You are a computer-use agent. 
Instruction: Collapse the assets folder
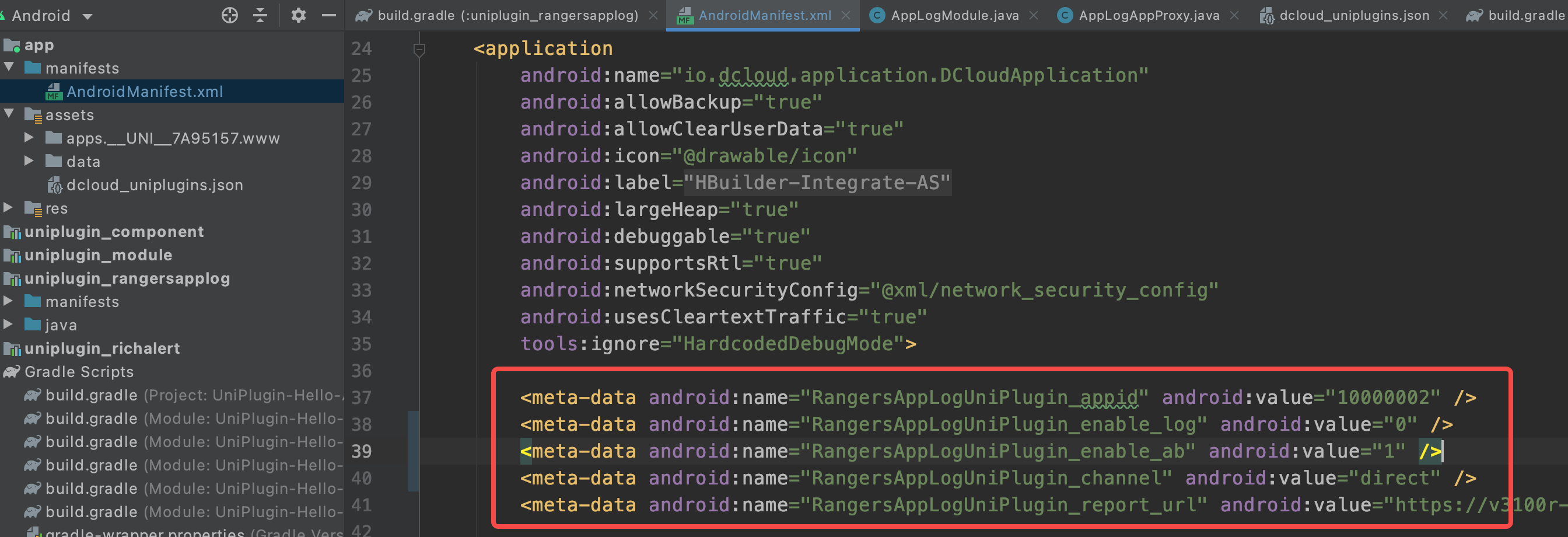pyautogui.click(x=9, y=114)
